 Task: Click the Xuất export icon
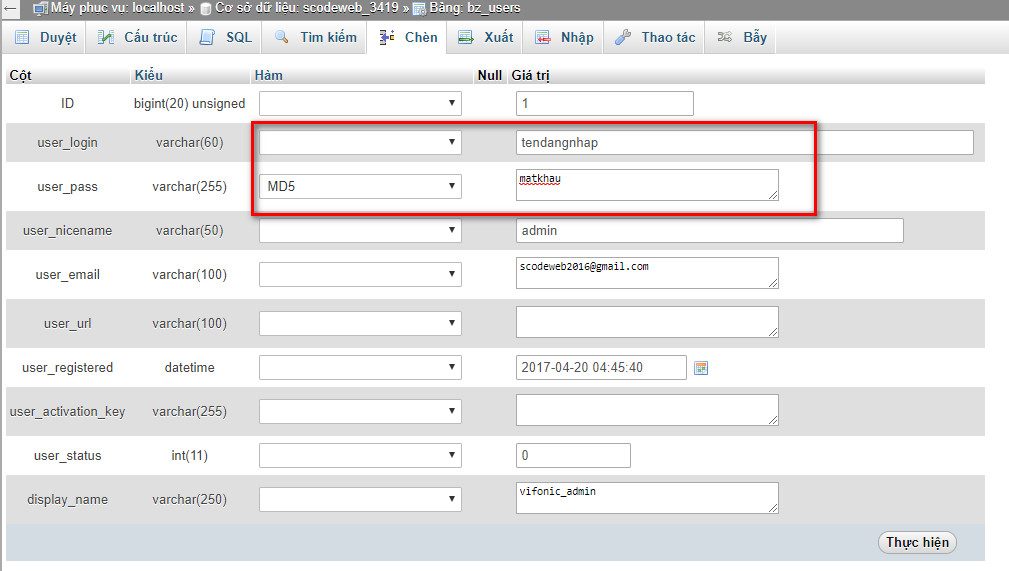(466, 38)
